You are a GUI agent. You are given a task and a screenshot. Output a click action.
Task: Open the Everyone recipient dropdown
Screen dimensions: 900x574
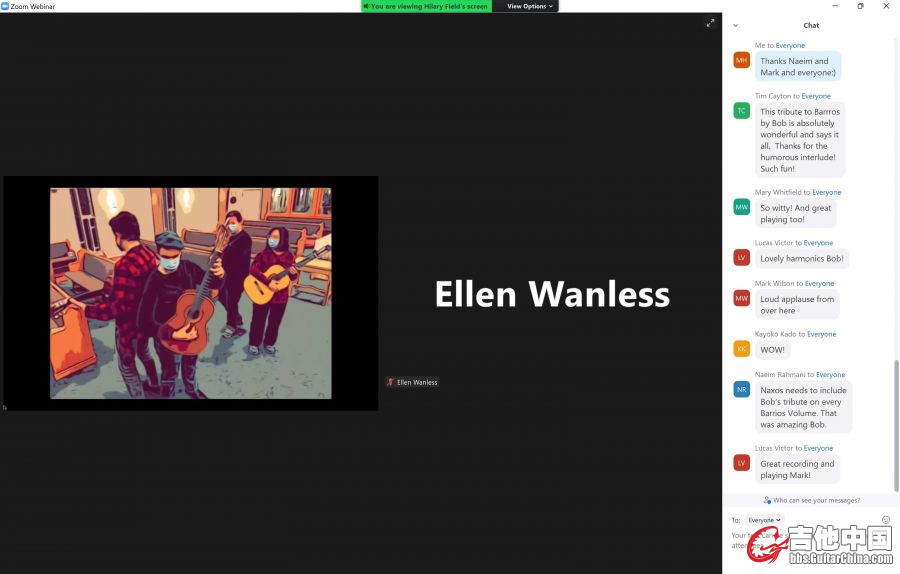[764, 520]
